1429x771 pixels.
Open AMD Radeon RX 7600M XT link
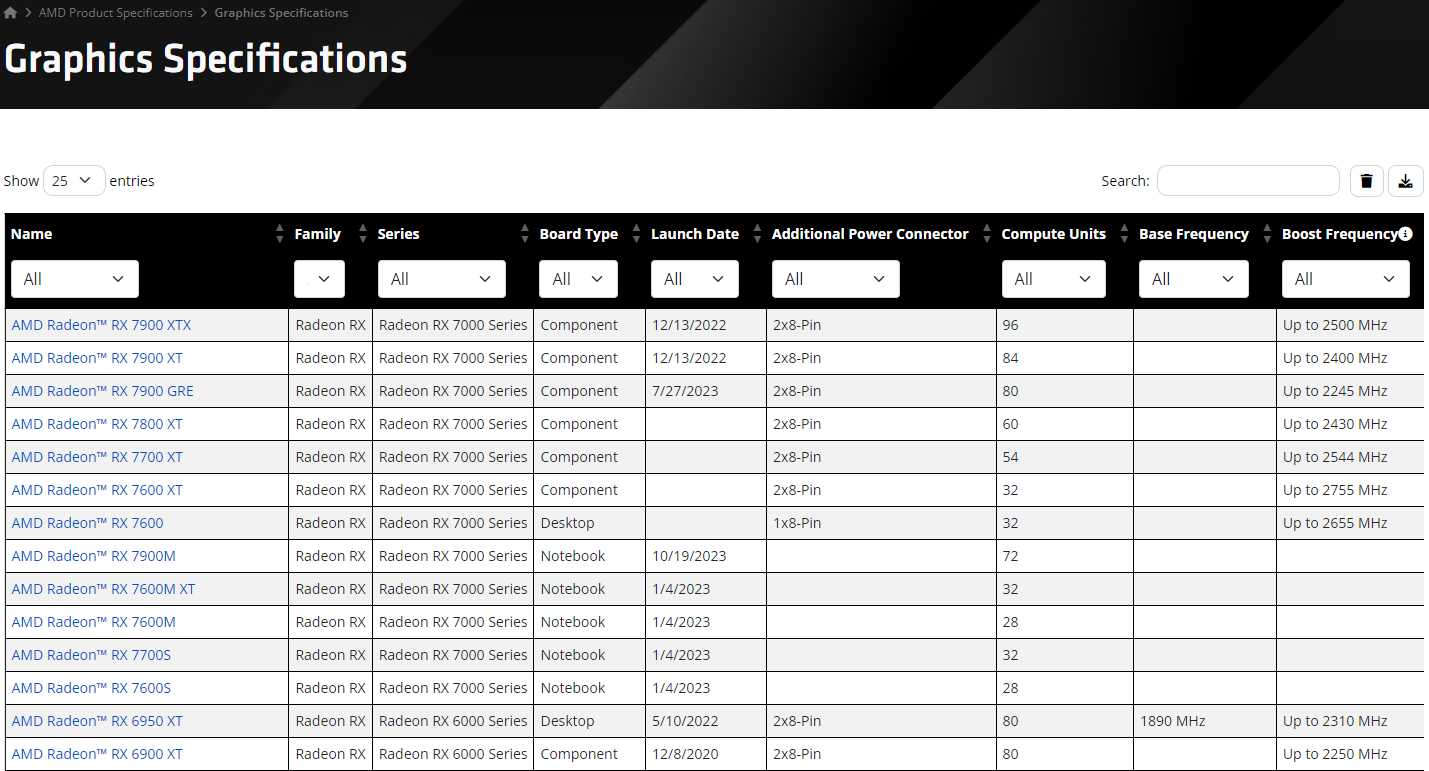104,589
